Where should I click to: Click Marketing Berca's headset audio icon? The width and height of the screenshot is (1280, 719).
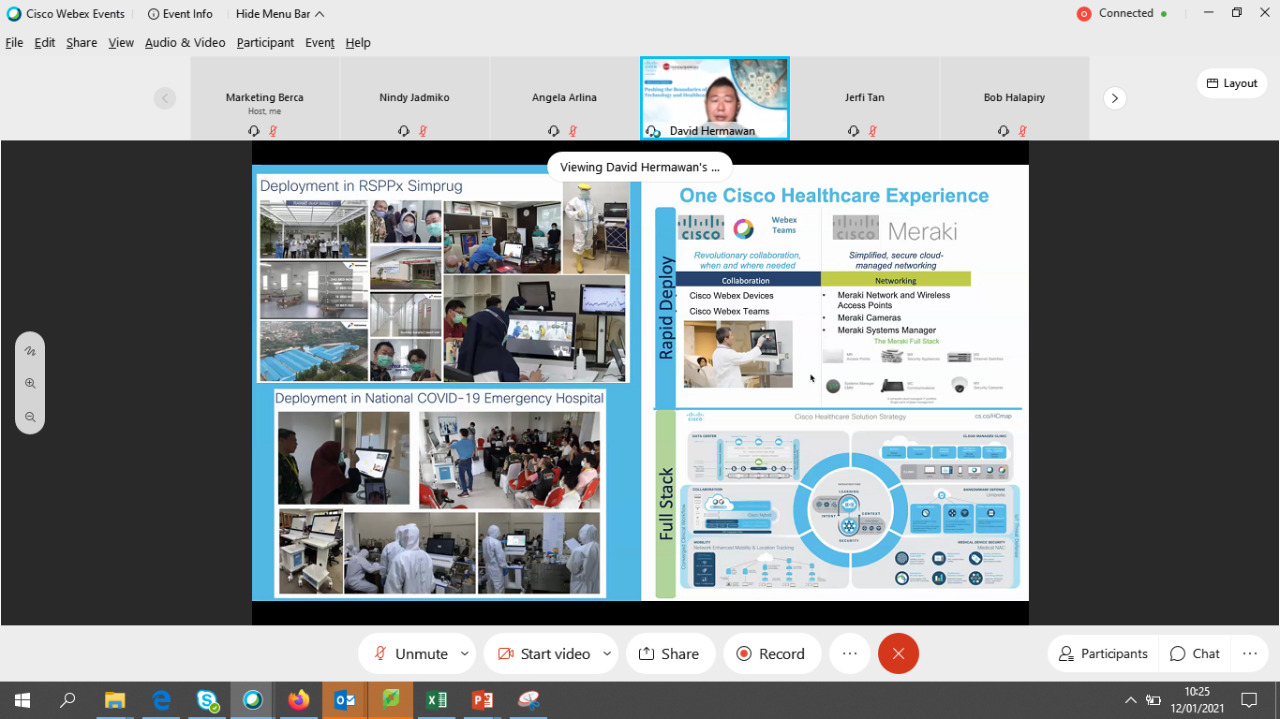pos(254,131)
